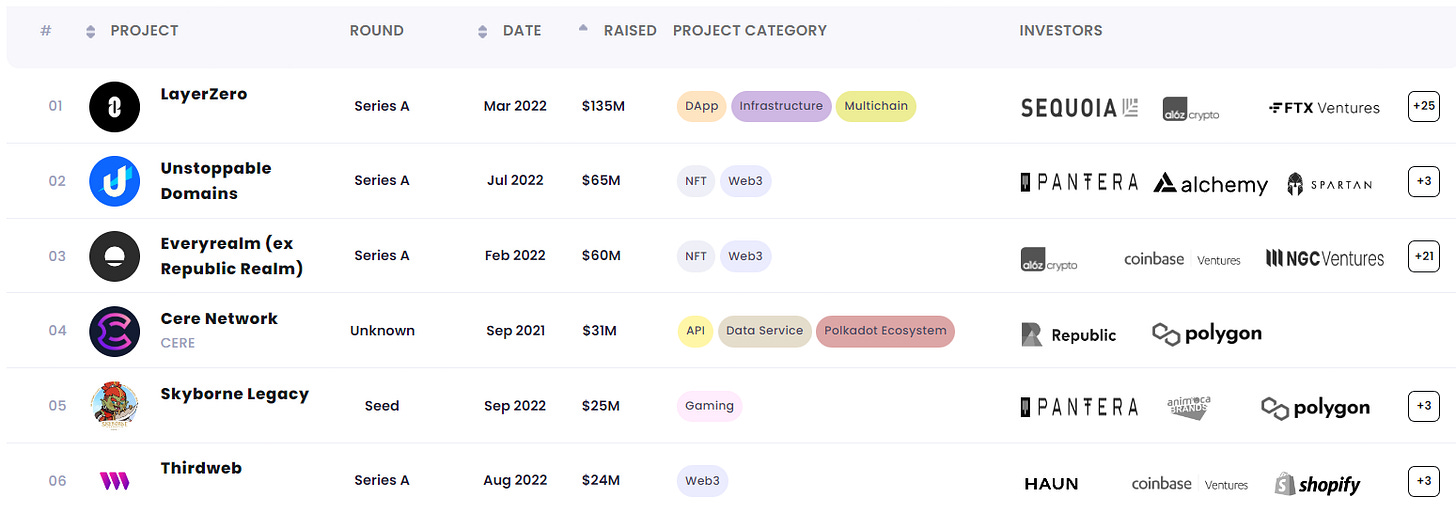
Task: Open the Skyborne Legacy project link
Action: point(235,394)
